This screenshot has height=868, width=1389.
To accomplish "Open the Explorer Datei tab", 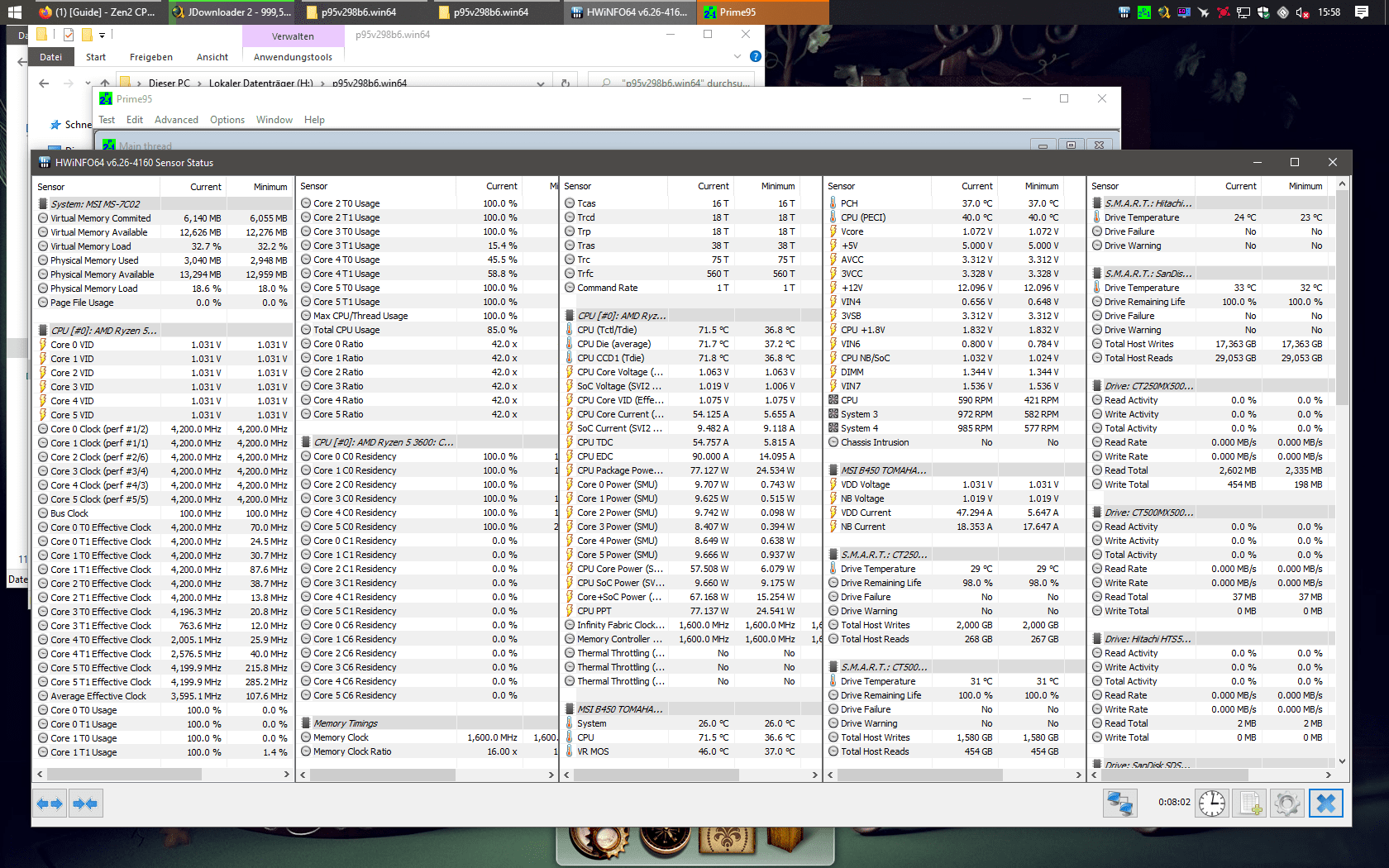I will coord(50,57).
